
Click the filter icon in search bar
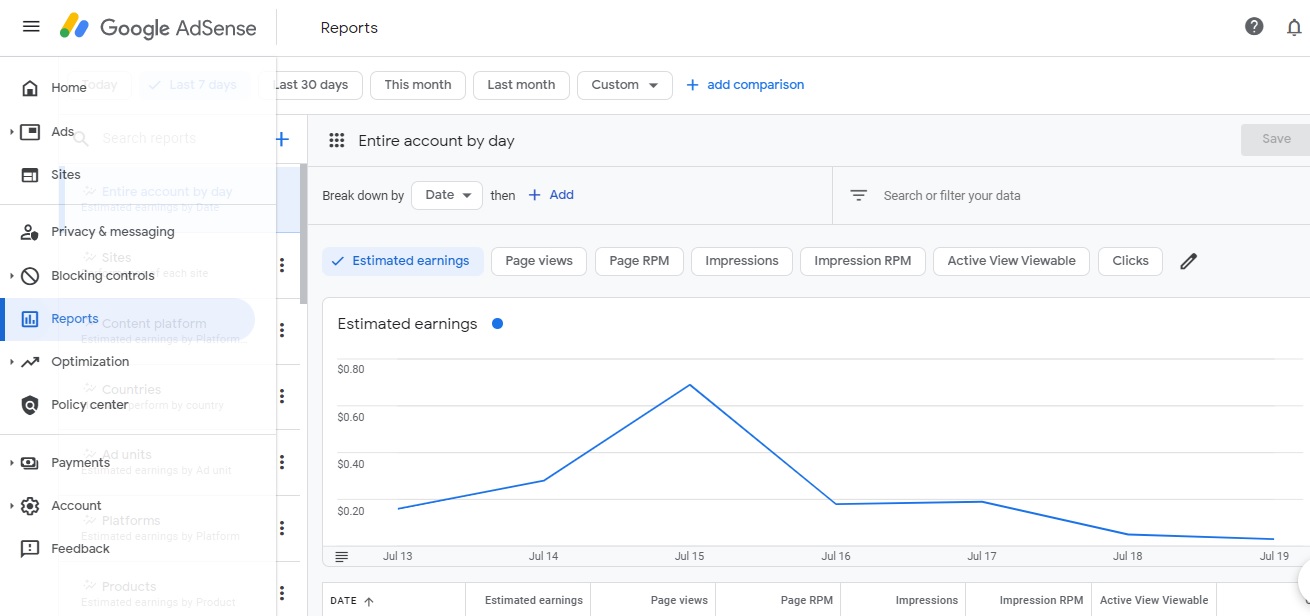(x=858, y=196)
